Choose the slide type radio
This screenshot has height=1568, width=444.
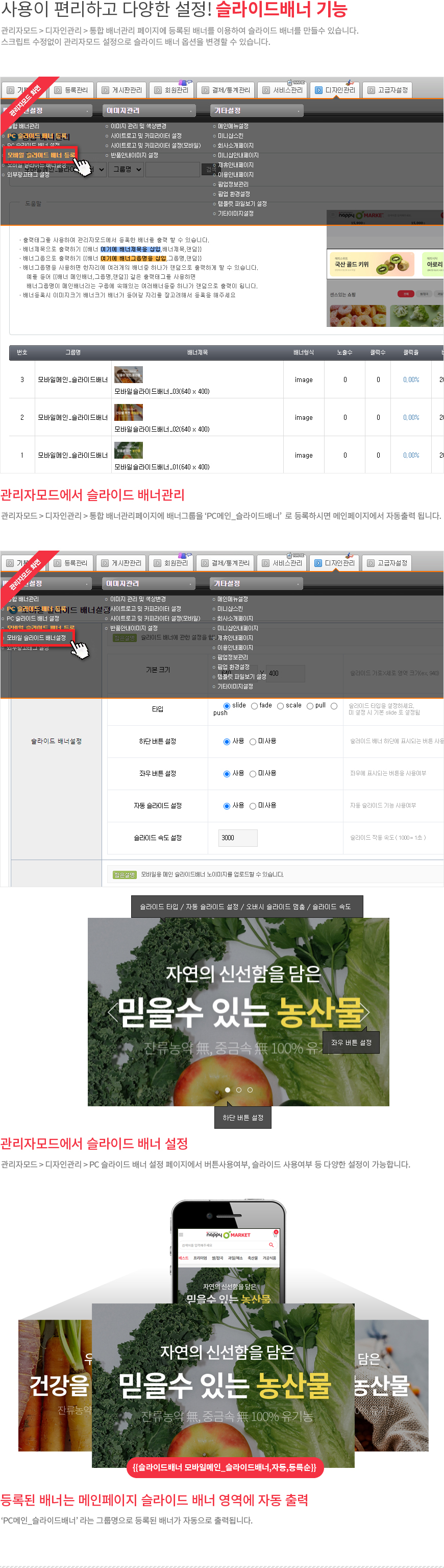(x=227, y=705)
